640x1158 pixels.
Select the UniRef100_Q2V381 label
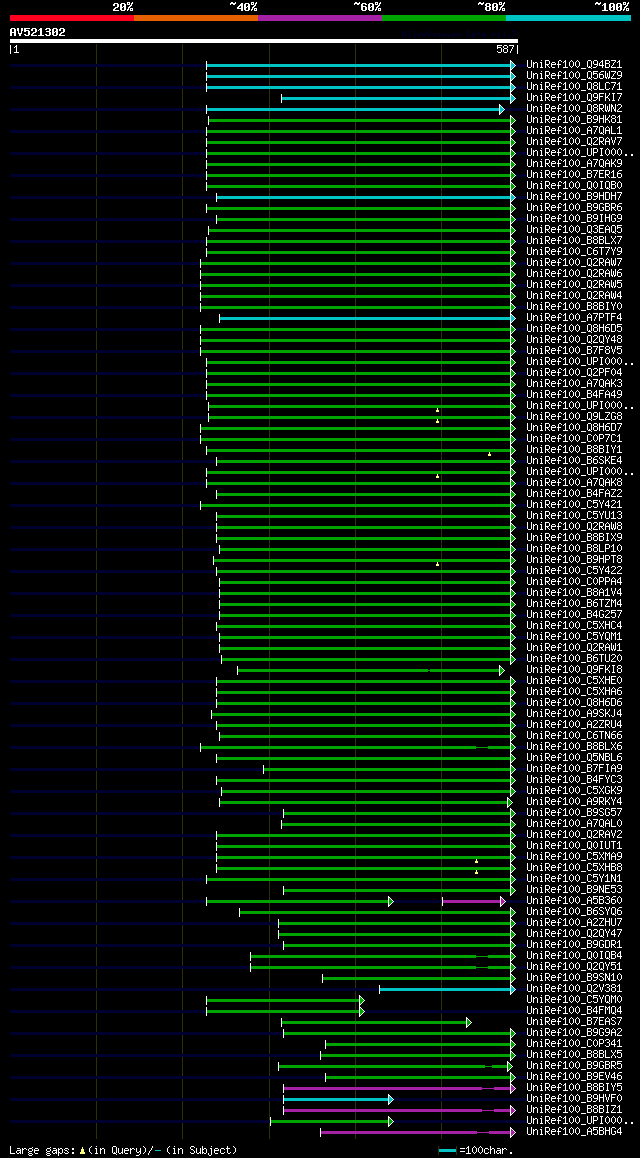pyautogui.click(x=574, y=989)
